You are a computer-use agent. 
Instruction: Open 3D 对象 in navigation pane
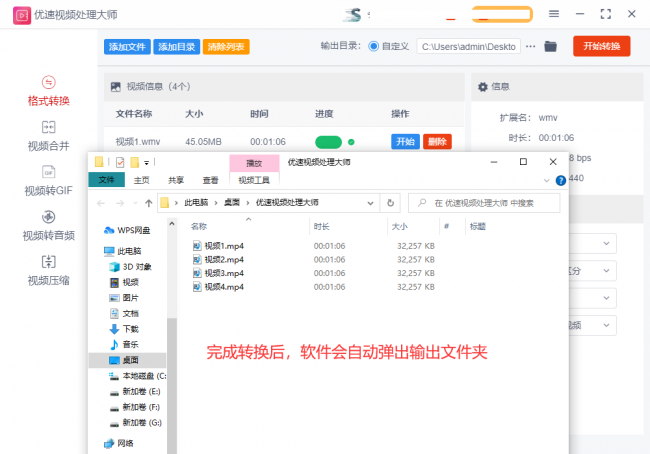point(130,267)
